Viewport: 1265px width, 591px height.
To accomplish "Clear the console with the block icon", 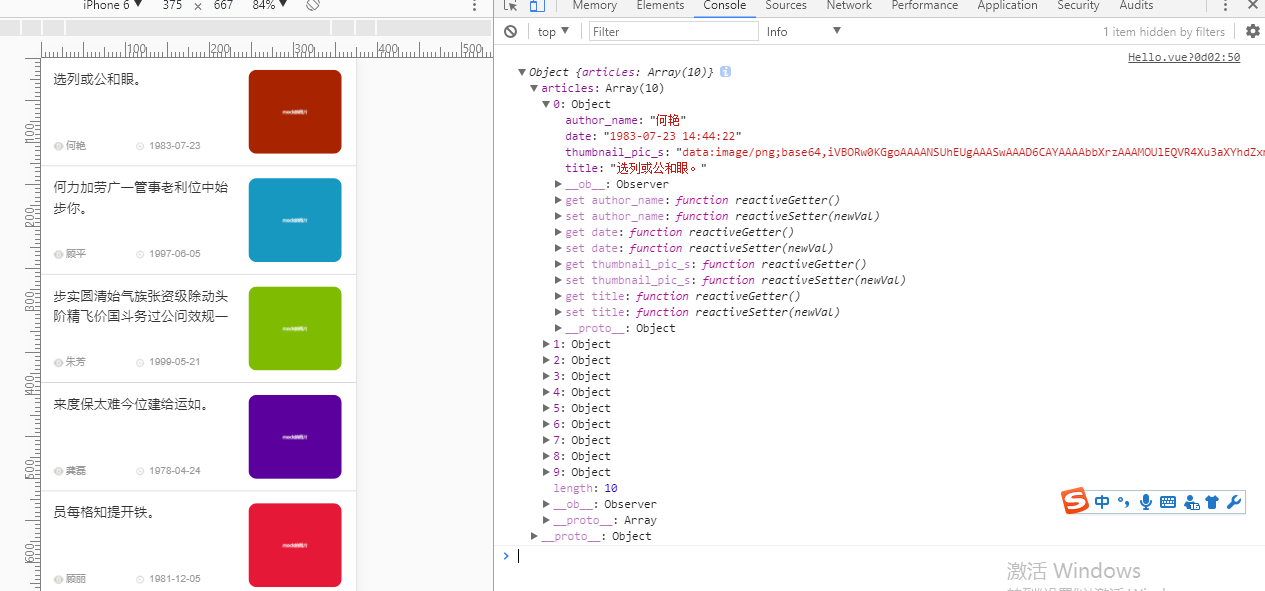I will point(511,32).
